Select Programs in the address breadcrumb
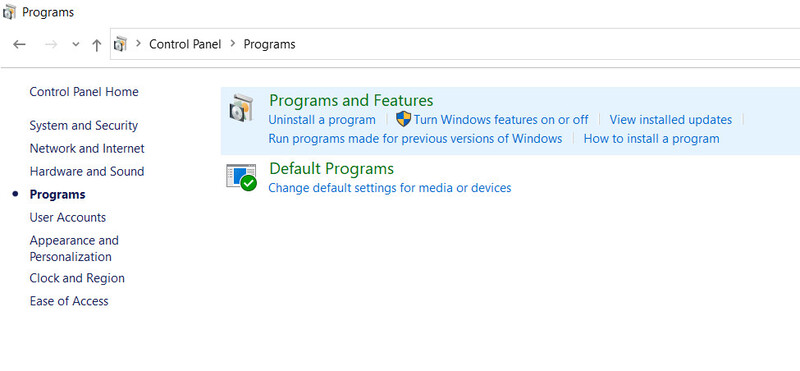The width and height of the screenshot is (800, 371). click(269, 44)
